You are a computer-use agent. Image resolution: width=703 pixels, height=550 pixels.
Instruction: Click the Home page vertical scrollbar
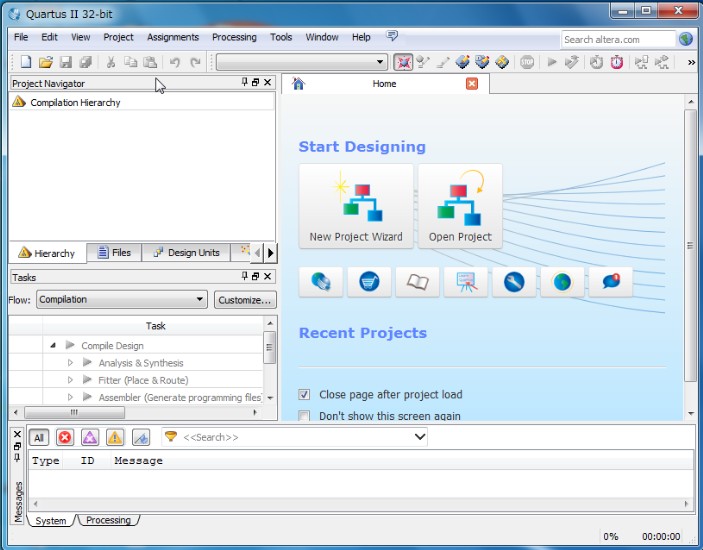690,245
